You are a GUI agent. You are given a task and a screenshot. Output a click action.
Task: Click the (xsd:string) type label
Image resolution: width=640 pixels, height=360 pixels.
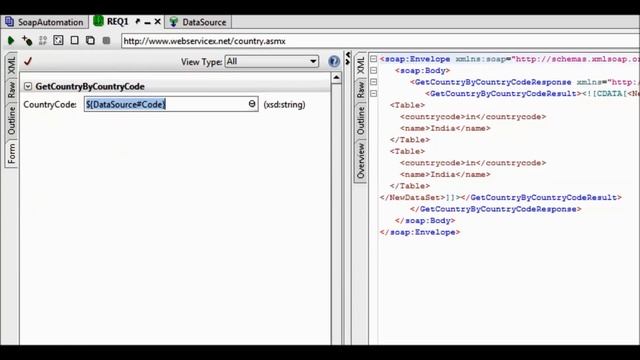[x=284, y=104]
